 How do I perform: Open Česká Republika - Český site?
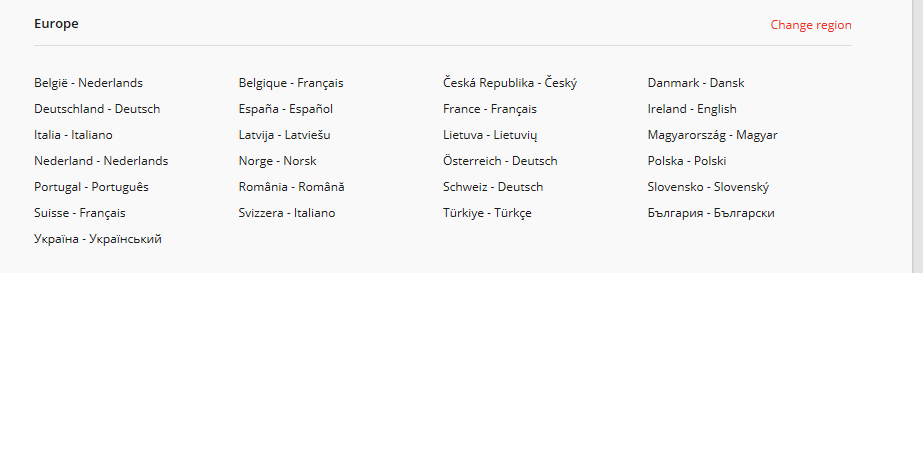[x=509, y=83]
